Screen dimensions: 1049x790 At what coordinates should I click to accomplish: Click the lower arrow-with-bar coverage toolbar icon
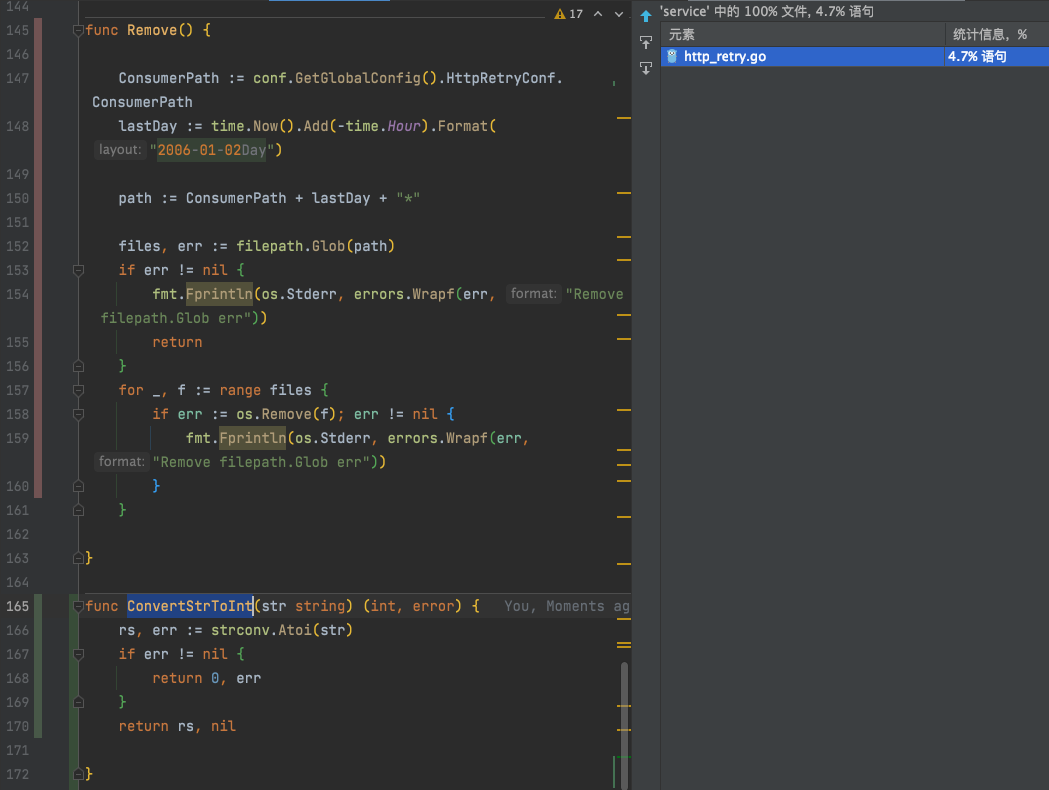pos(646,68)
